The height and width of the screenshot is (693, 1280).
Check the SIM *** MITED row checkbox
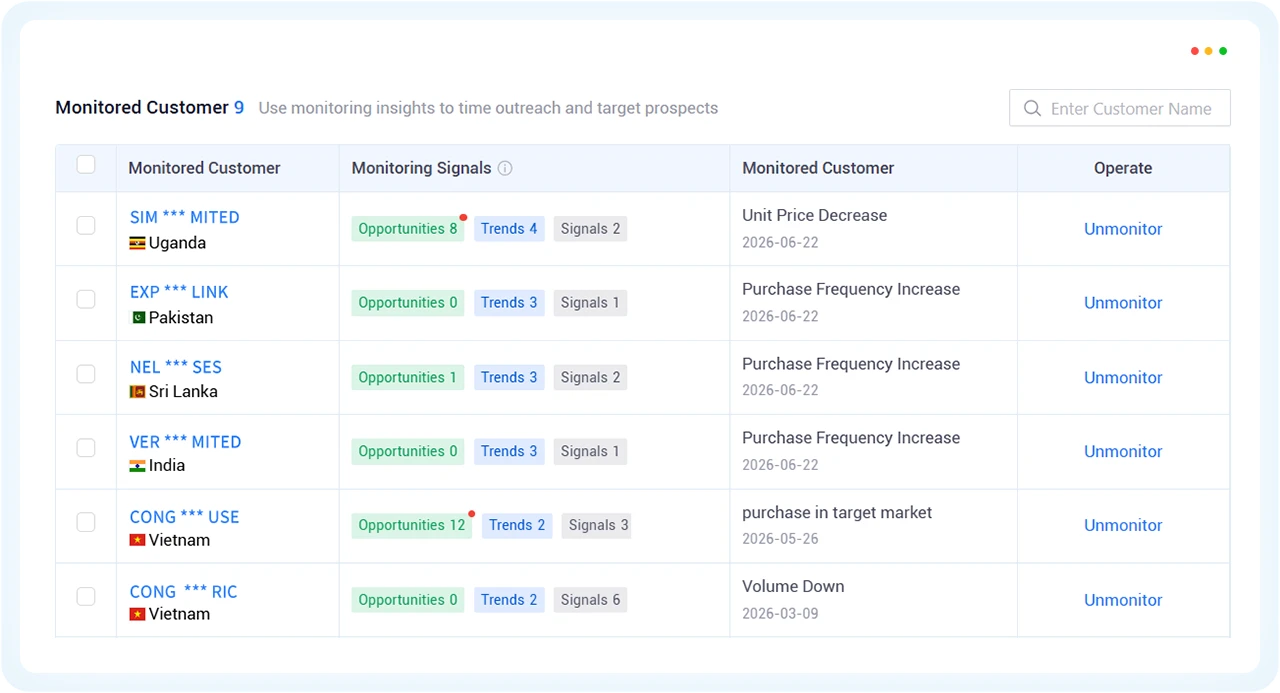86,225
